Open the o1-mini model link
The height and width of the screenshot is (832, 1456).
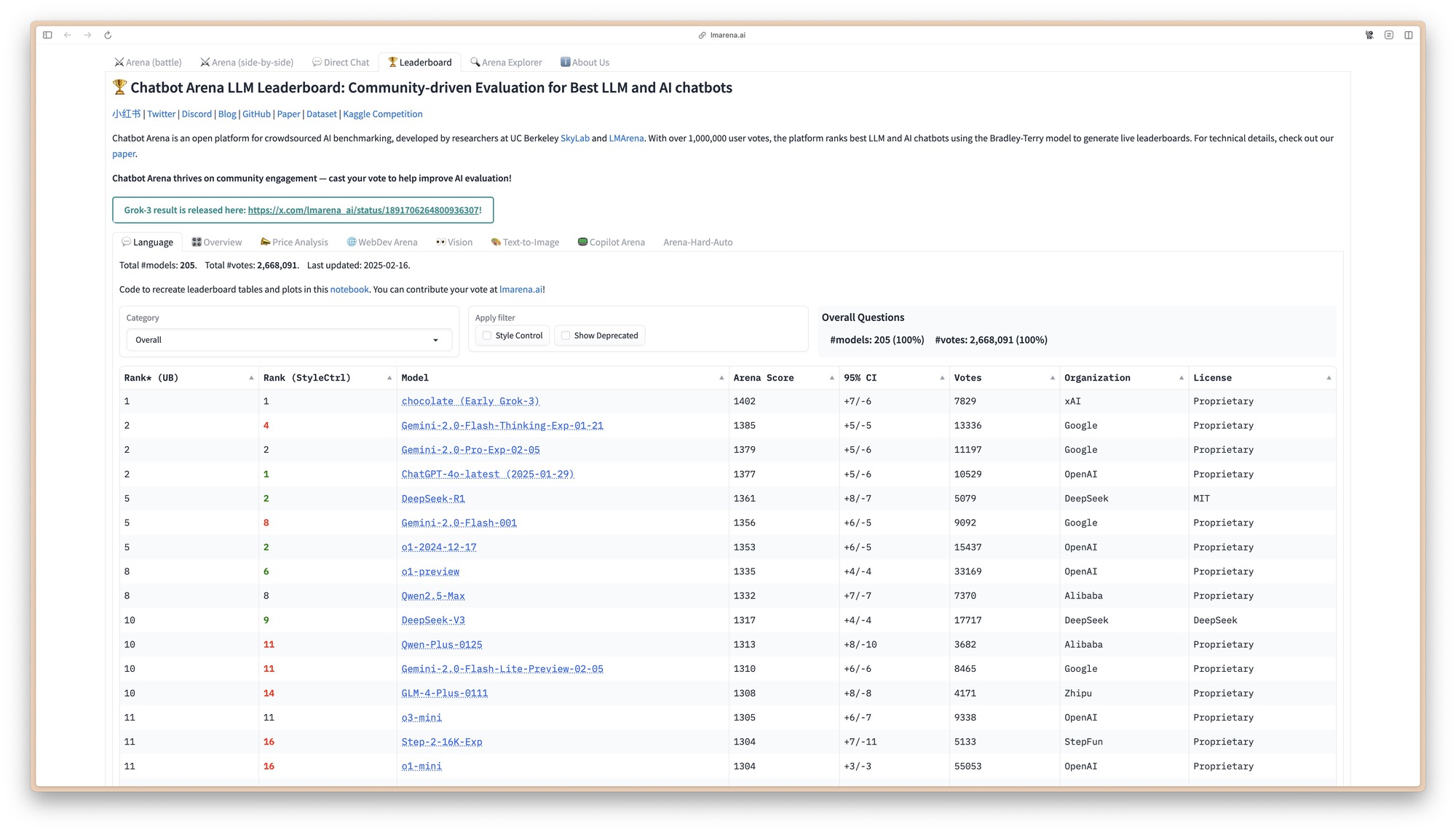(422, 766)
